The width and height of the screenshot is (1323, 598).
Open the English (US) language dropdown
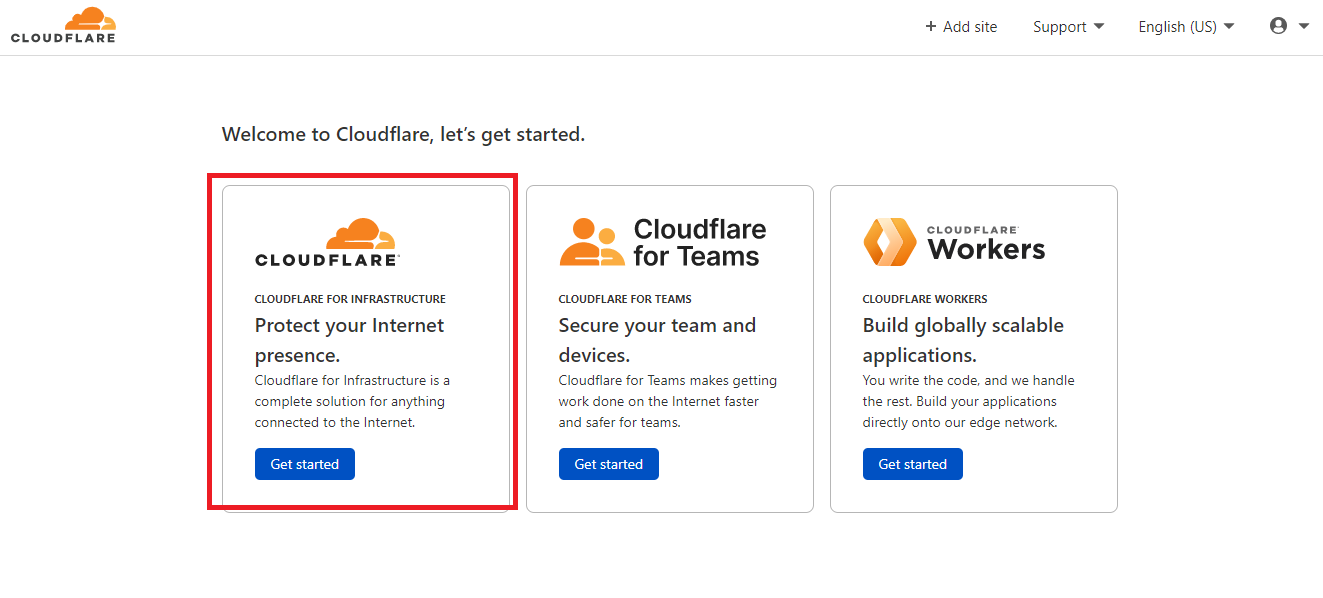[x=1186, y=27]
